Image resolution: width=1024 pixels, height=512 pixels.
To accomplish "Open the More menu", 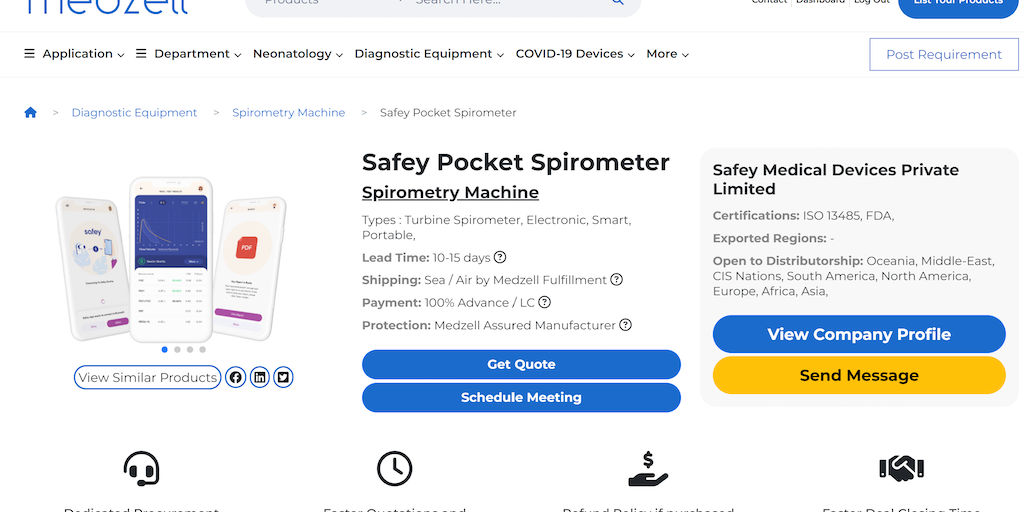I will 667,54.
